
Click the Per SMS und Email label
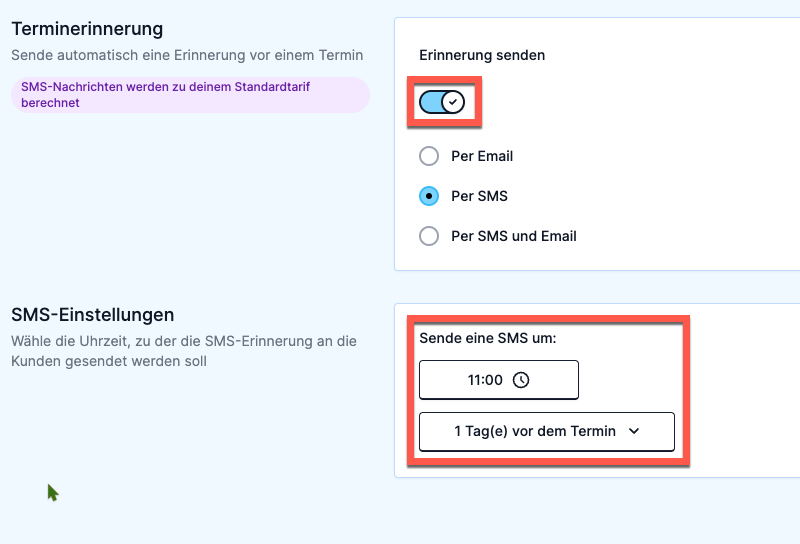(514, 236)
